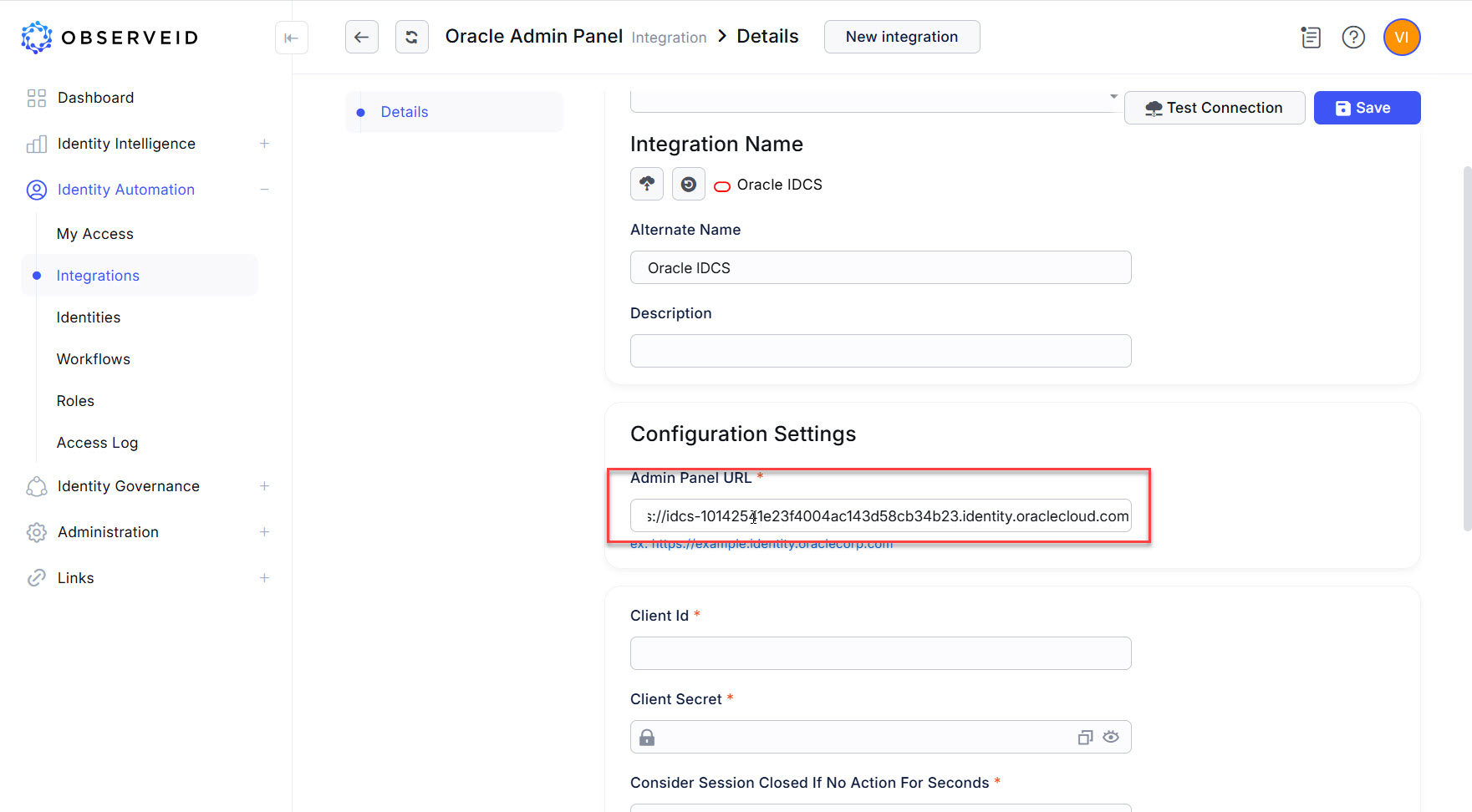Select Workflows in the sidebar
The image size is (1472, 812).
pos(93,358)
